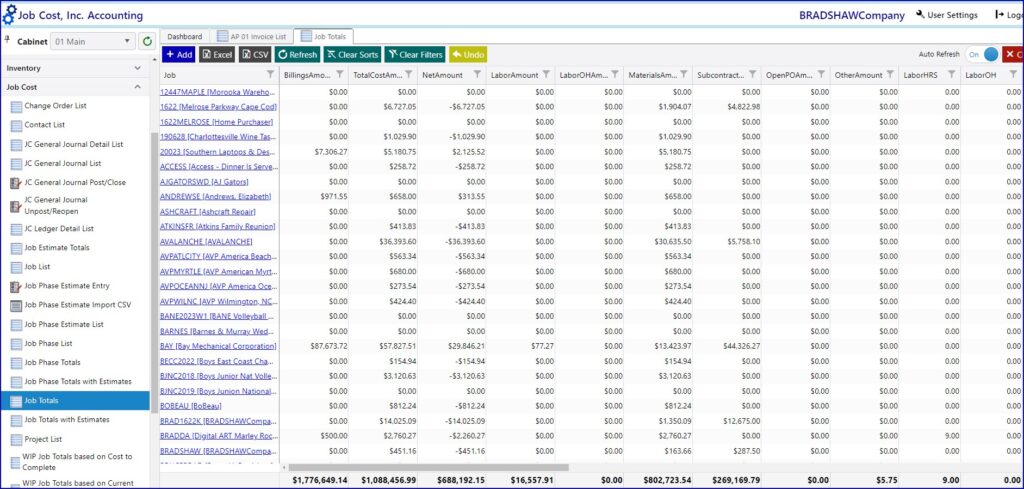Click the yellow Undo button
The width and height of the screenshot is (1024, 489).
pyautogui.click(x=468, y=55)
